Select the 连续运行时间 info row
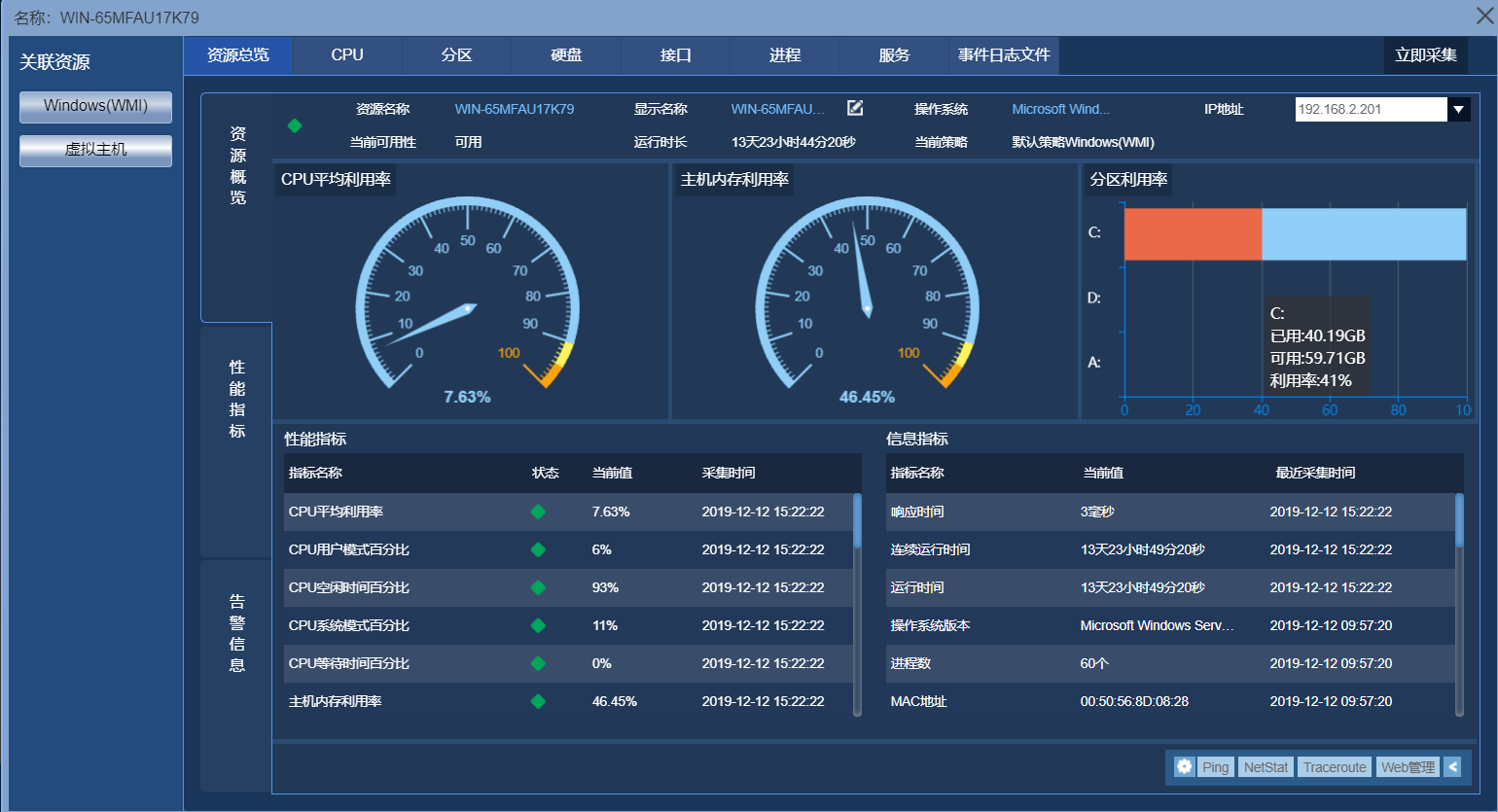1498x812 pixels. coord(1170,549)
